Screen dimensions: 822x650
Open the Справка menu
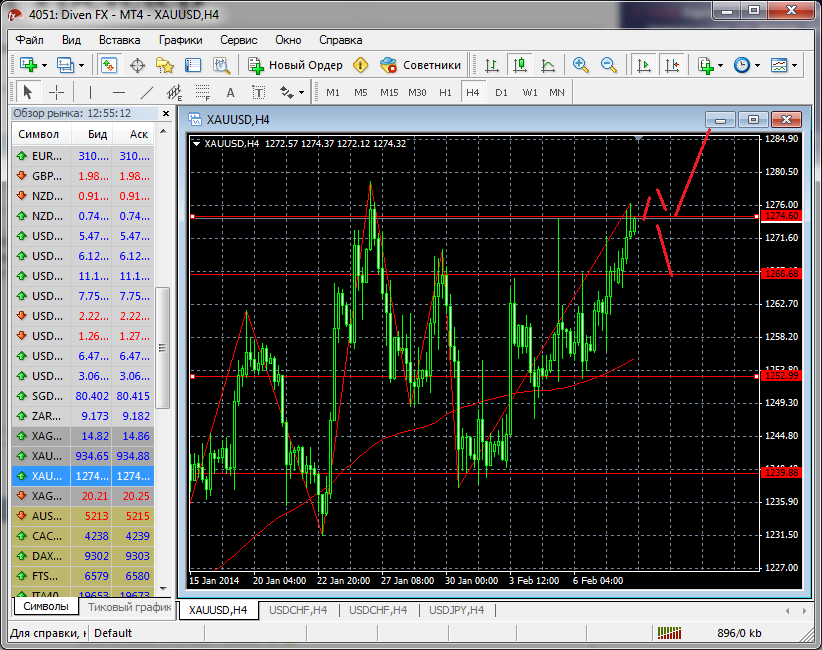tap(341, 40)
